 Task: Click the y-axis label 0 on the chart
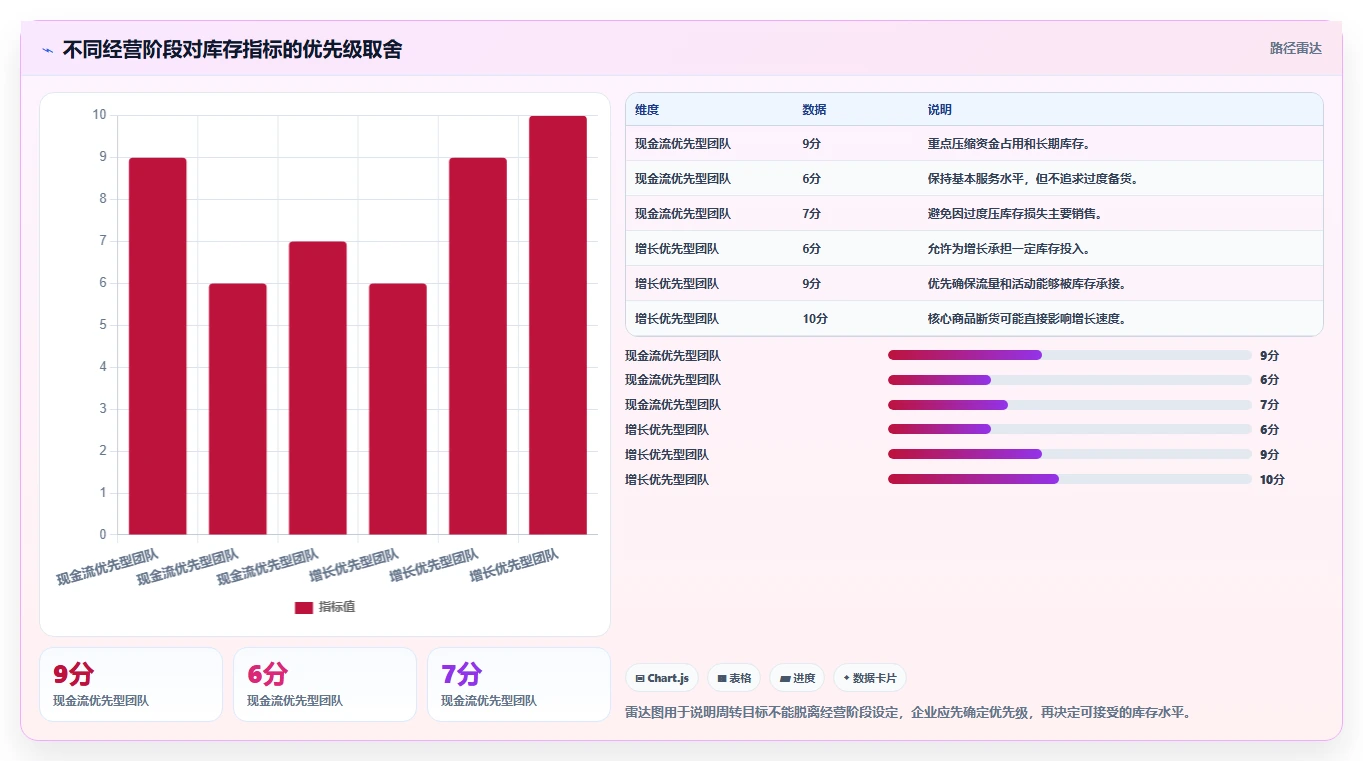[102, 534]
